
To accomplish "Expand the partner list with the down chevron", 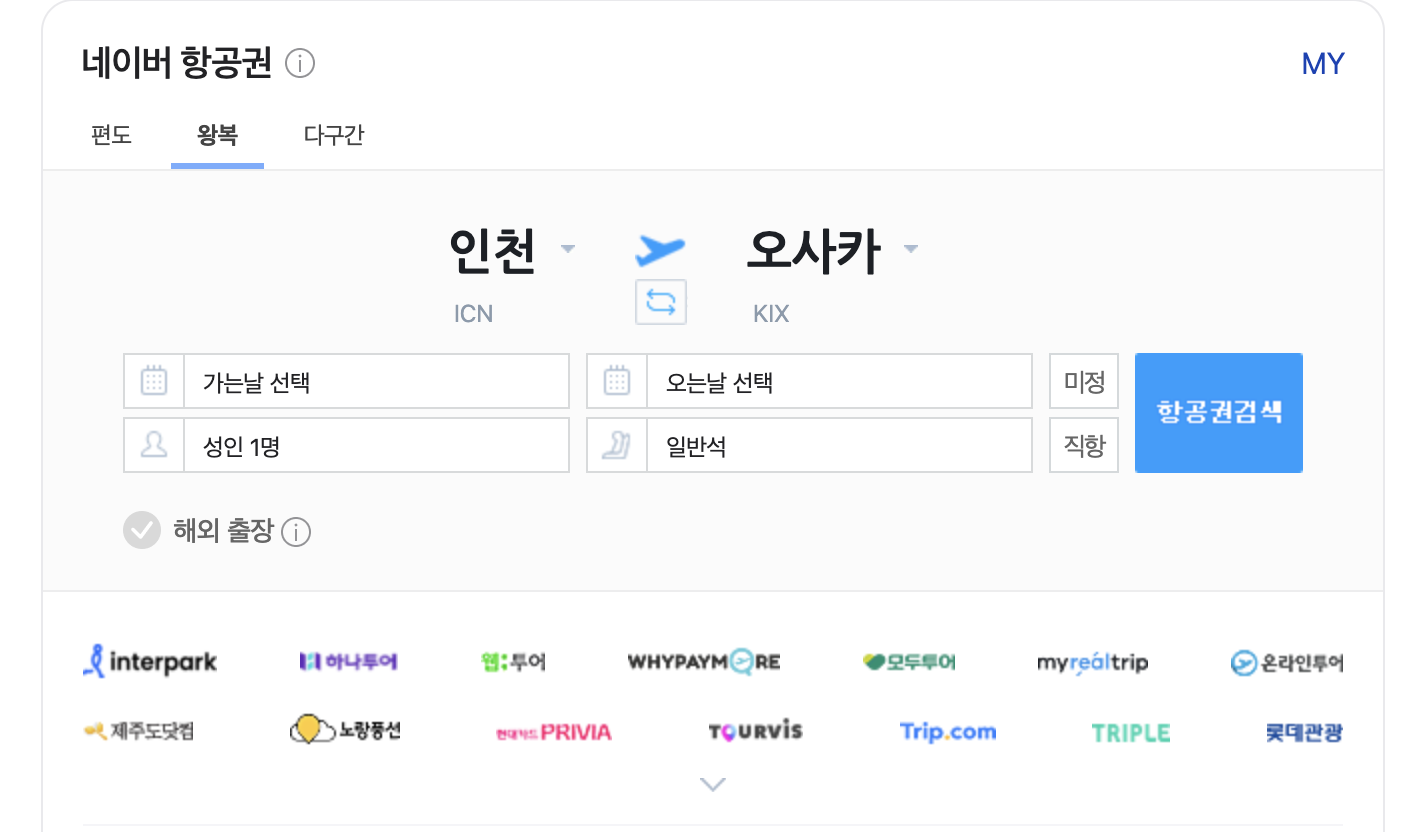I will click(x=712, y=784).
